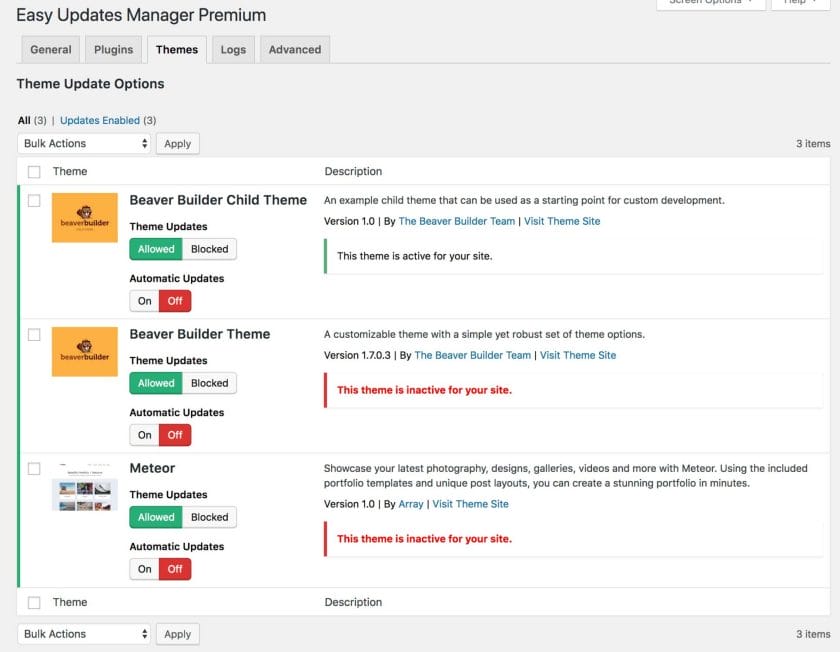Image resolution: width=840 pixels, height=652 pixels.
Task: Click the Beaver Builder Child Theme title
Action: click(218, 200)
